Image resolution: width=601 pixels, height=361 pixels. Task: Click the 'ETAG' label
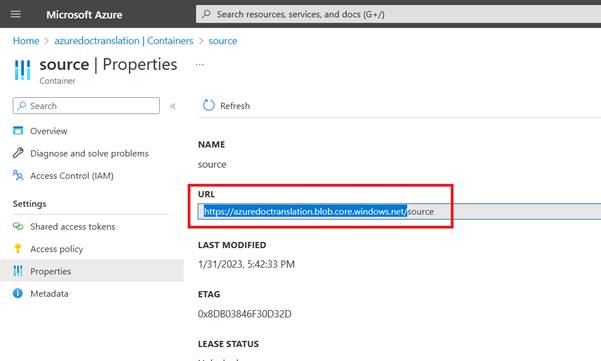click(209, 294)
